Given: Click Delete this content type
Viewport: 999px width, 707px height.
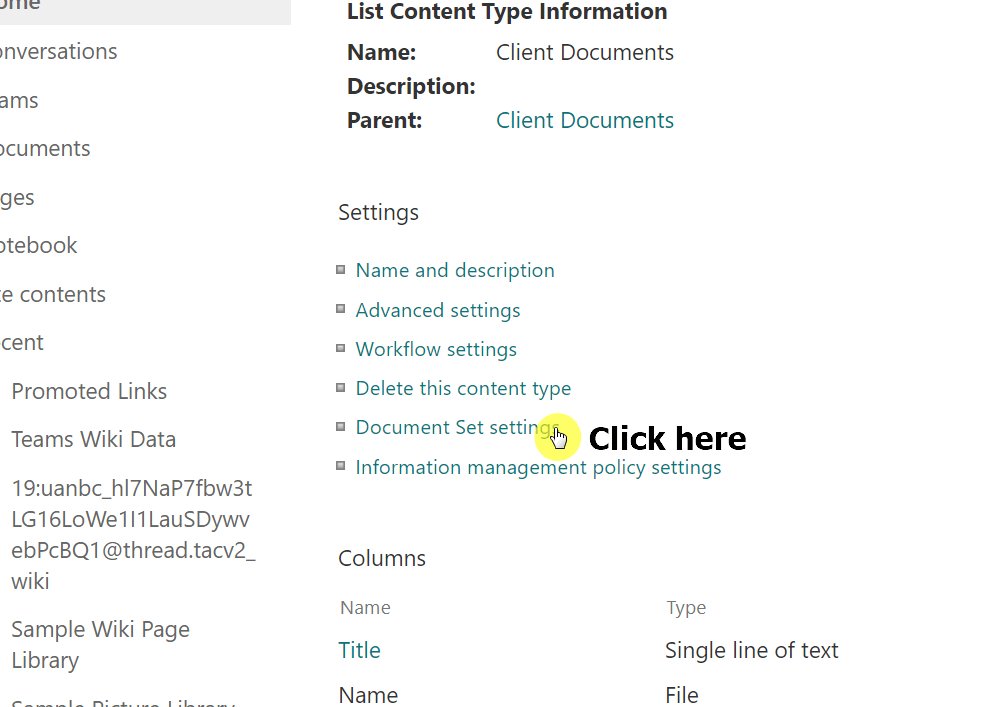Looking at the screenshot, I should pos(463,389).
